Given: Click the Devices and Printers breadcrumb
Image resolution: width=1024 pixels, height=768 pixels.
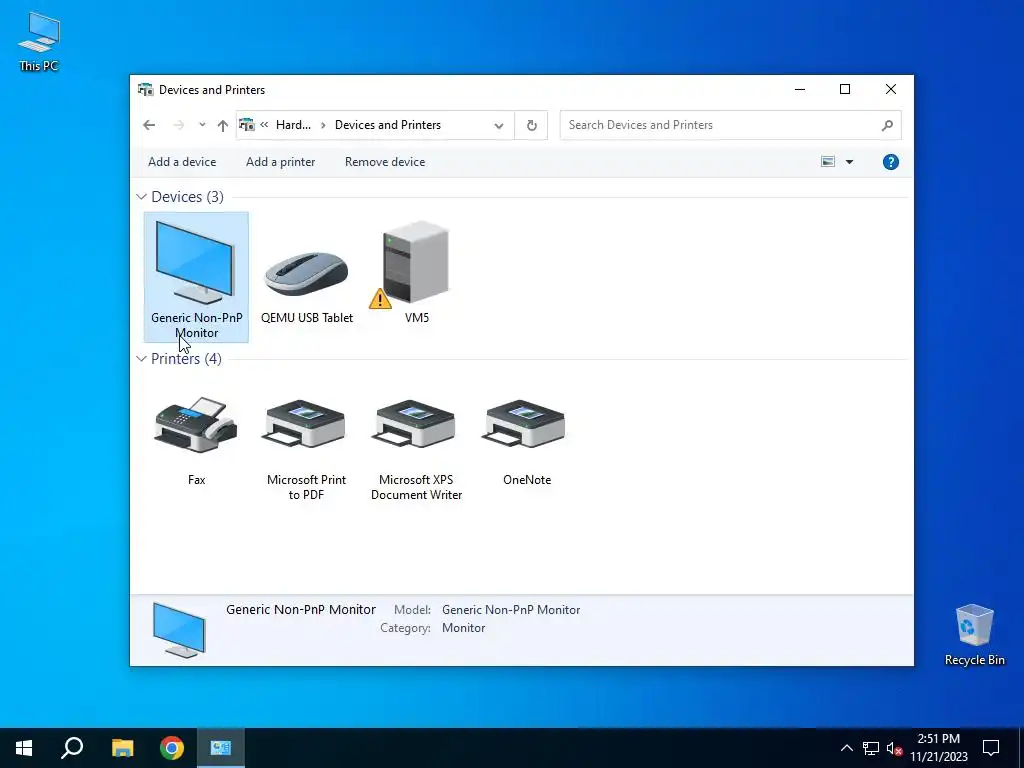Looking at the screenshot, I should 388,125.
